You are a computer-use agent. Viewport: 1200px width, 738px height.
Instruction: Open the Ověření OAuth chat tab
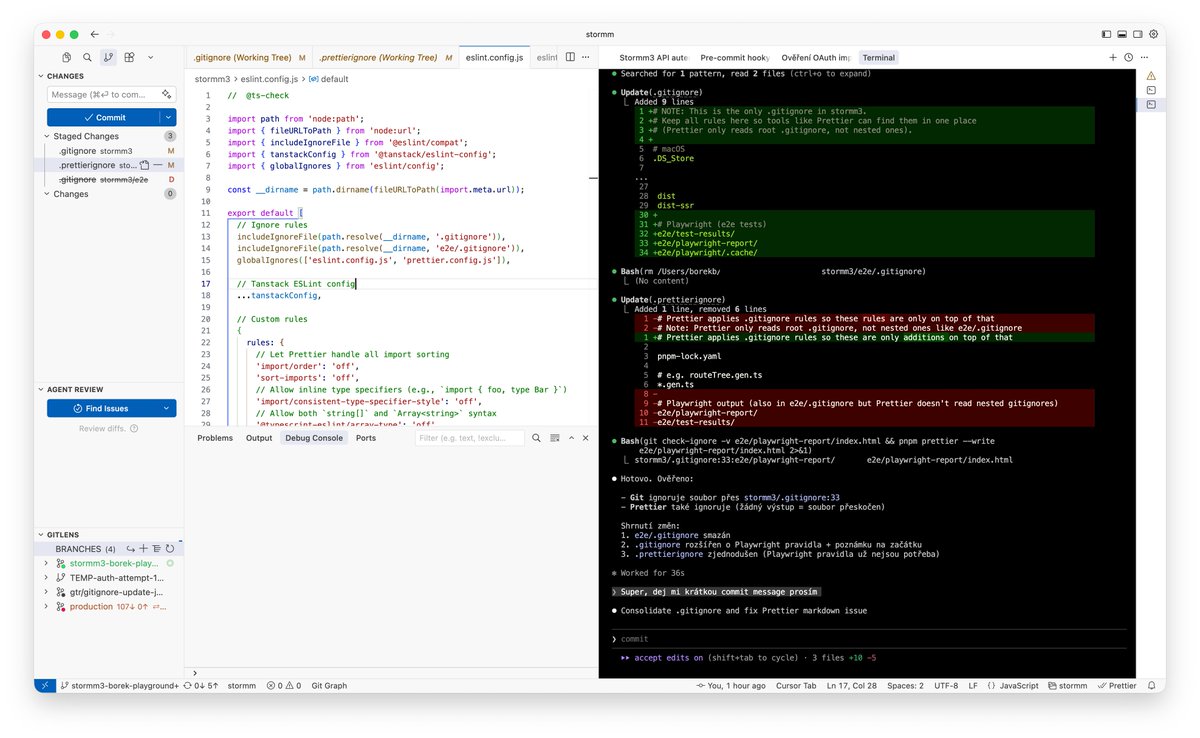pos(816,58)
